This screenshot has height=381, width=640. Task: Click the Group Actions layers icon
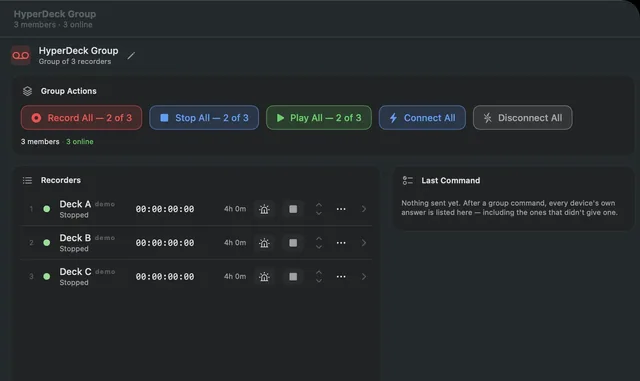27,91
